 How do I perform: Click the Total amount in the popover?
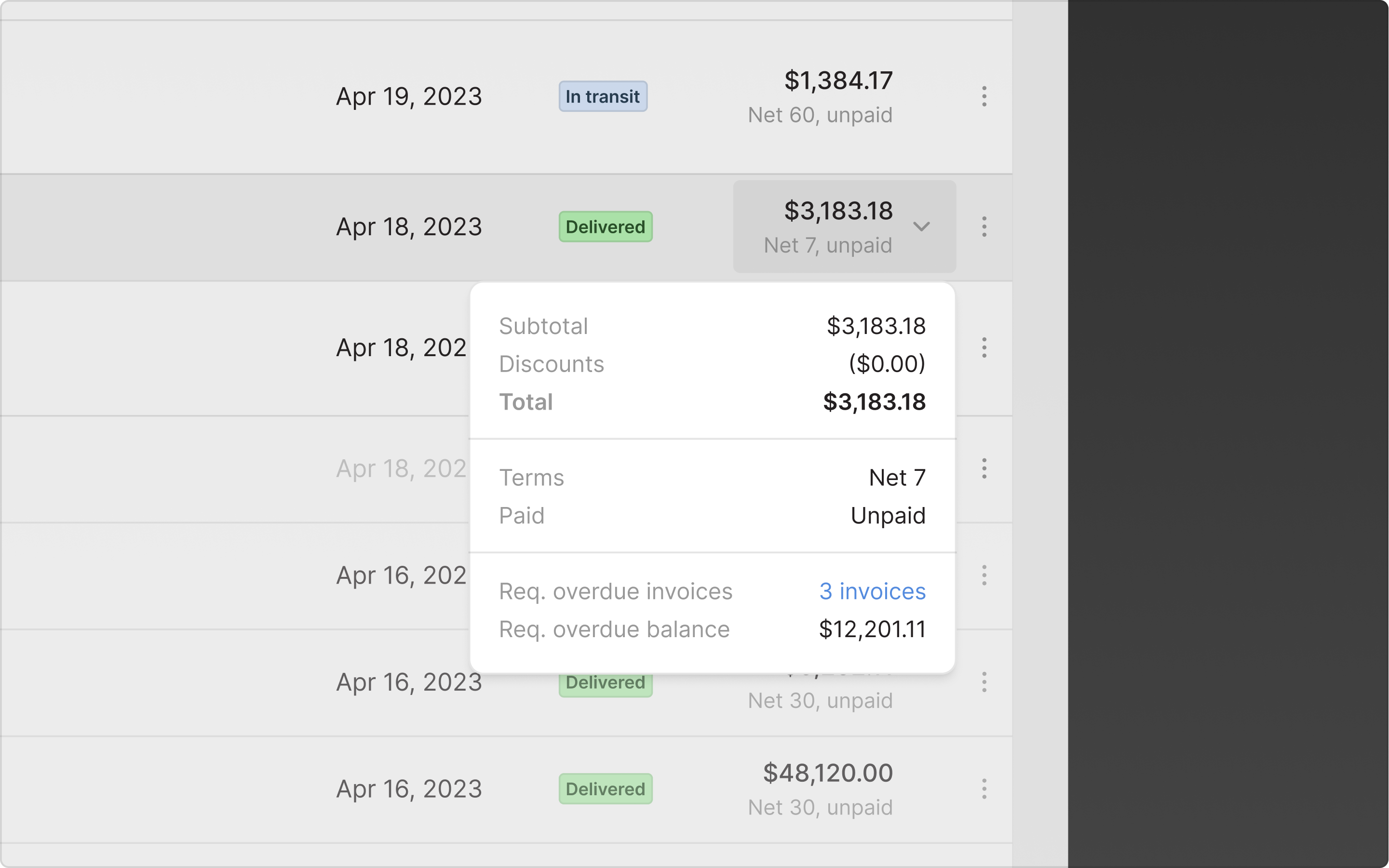coord(873,402)
